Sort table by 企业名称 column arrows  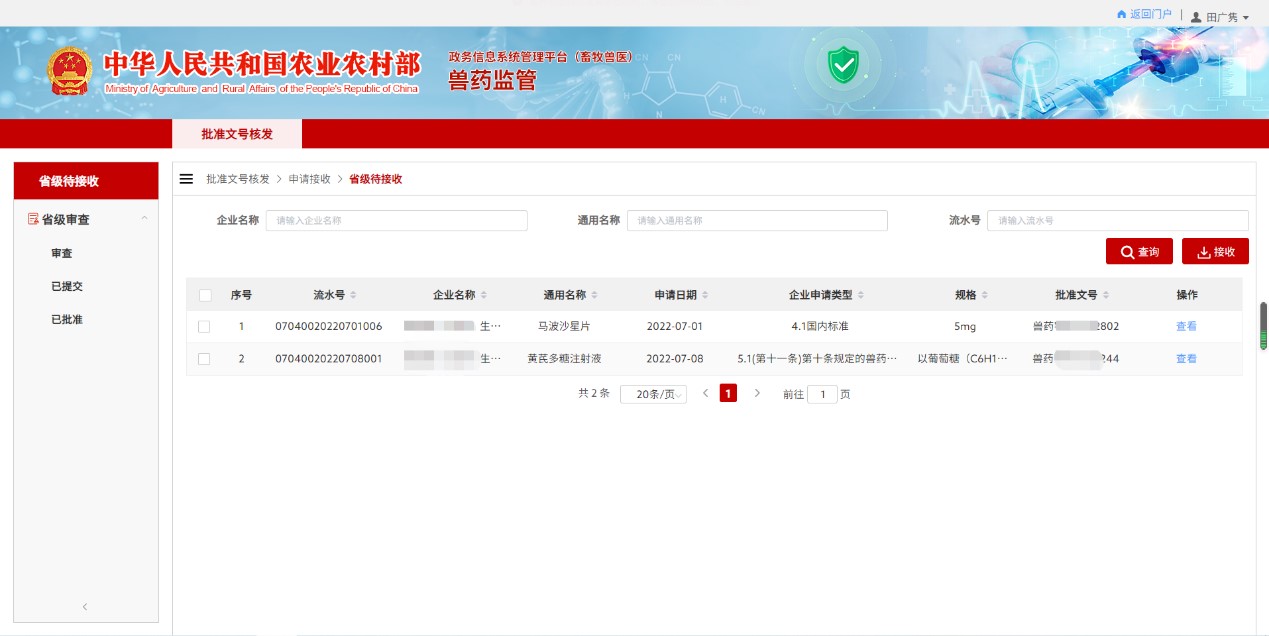click(484, 295)
